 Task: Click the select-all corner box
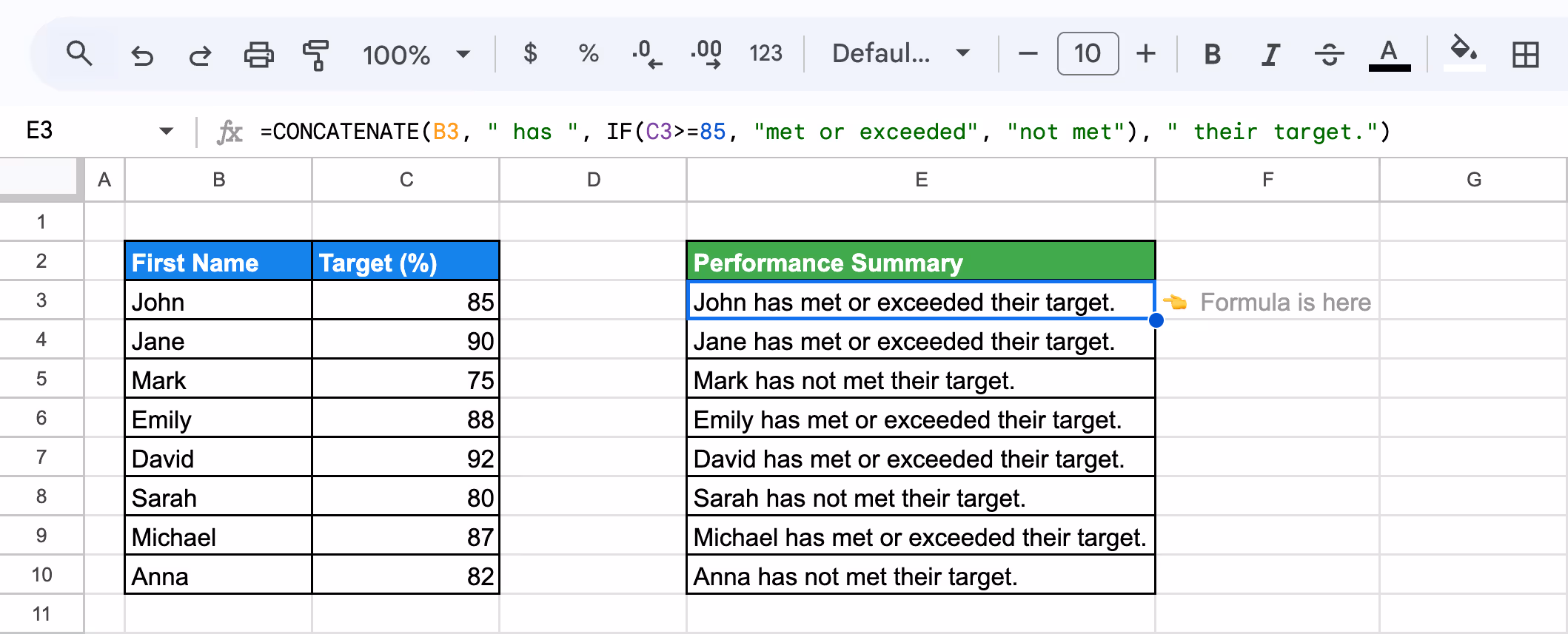pyautogui.click(x=40, y=178)
